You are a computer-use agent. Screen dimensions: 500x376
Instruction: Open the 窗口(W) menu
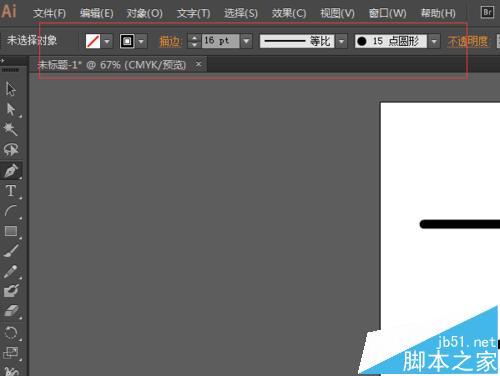click(387, 13)
